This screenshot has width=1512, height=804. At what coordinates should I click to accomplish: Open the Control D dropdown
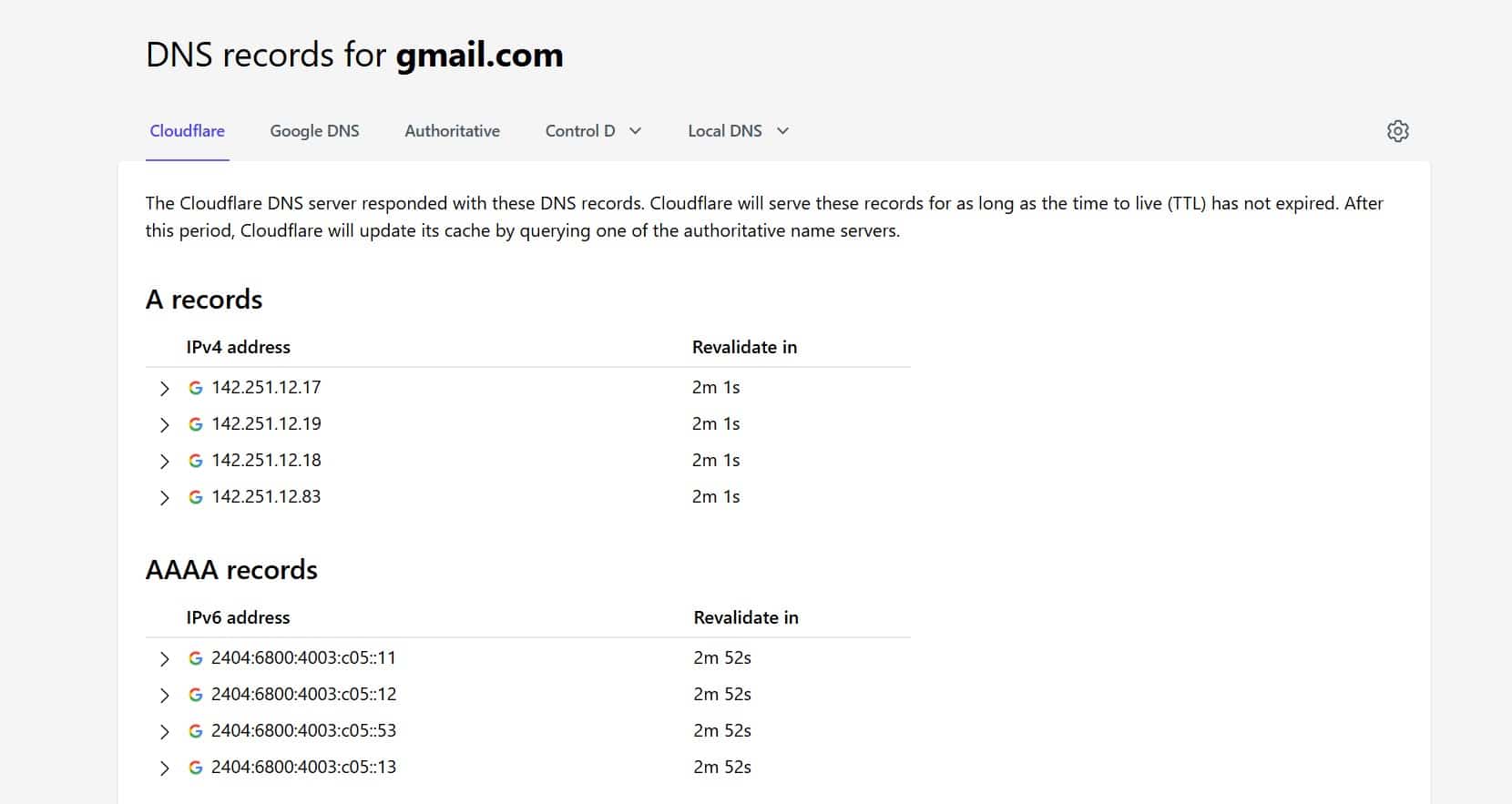tap(593, 131)
